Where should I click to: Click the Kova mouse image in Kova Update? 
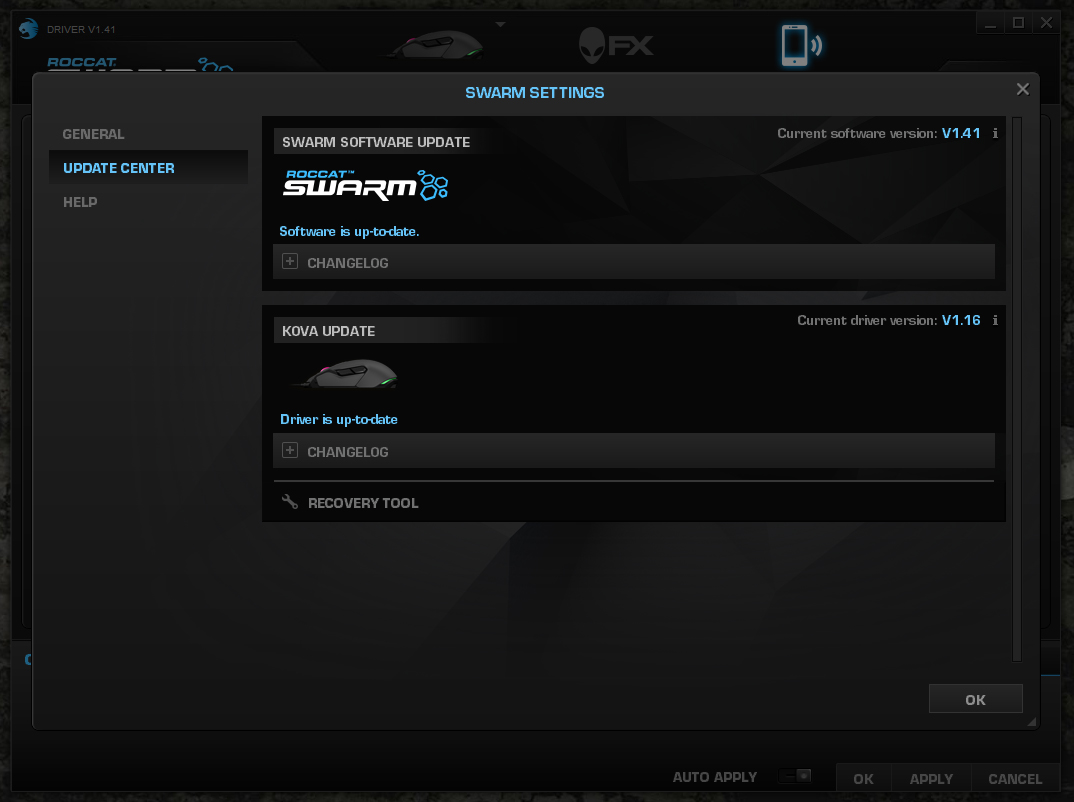pyautogui.click(x=346, y=375)
